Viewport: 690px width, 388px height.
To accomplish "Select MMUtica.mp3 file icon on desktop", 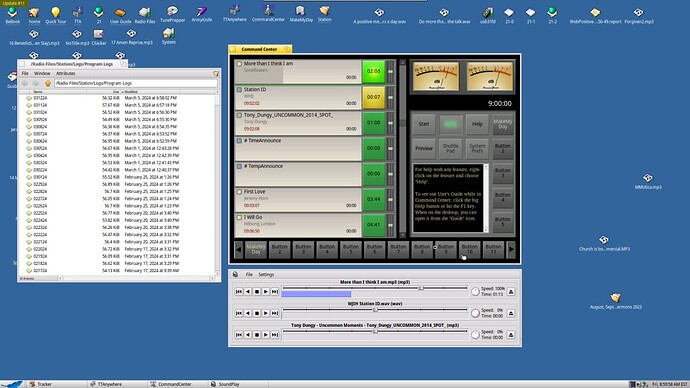I will click(x=648, y=181).
